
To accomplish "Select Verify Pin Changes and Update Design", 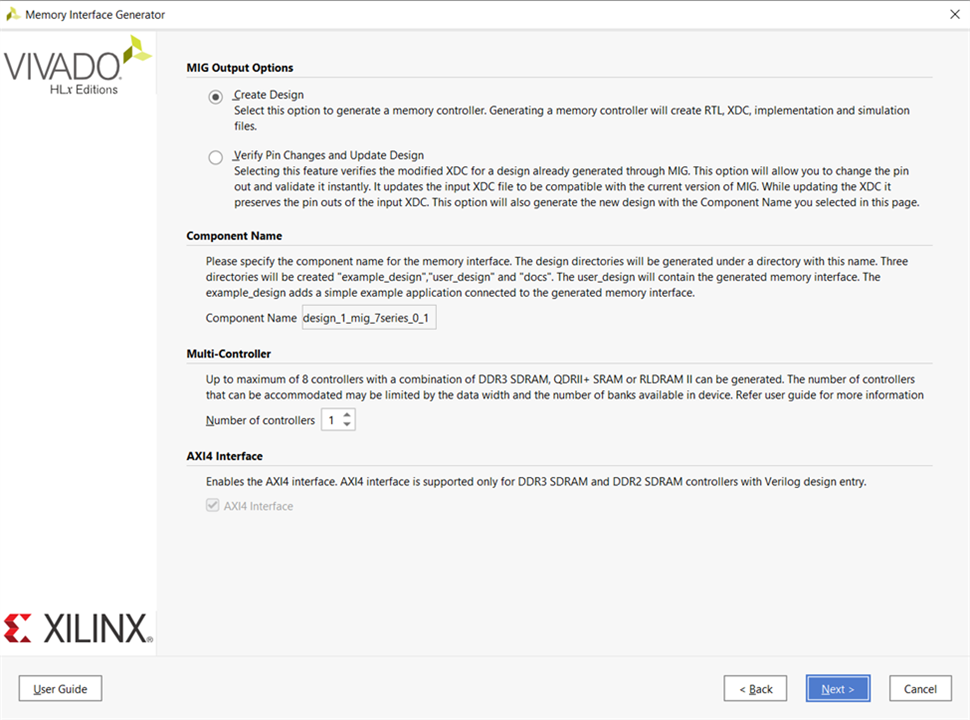I will (215, 157).
